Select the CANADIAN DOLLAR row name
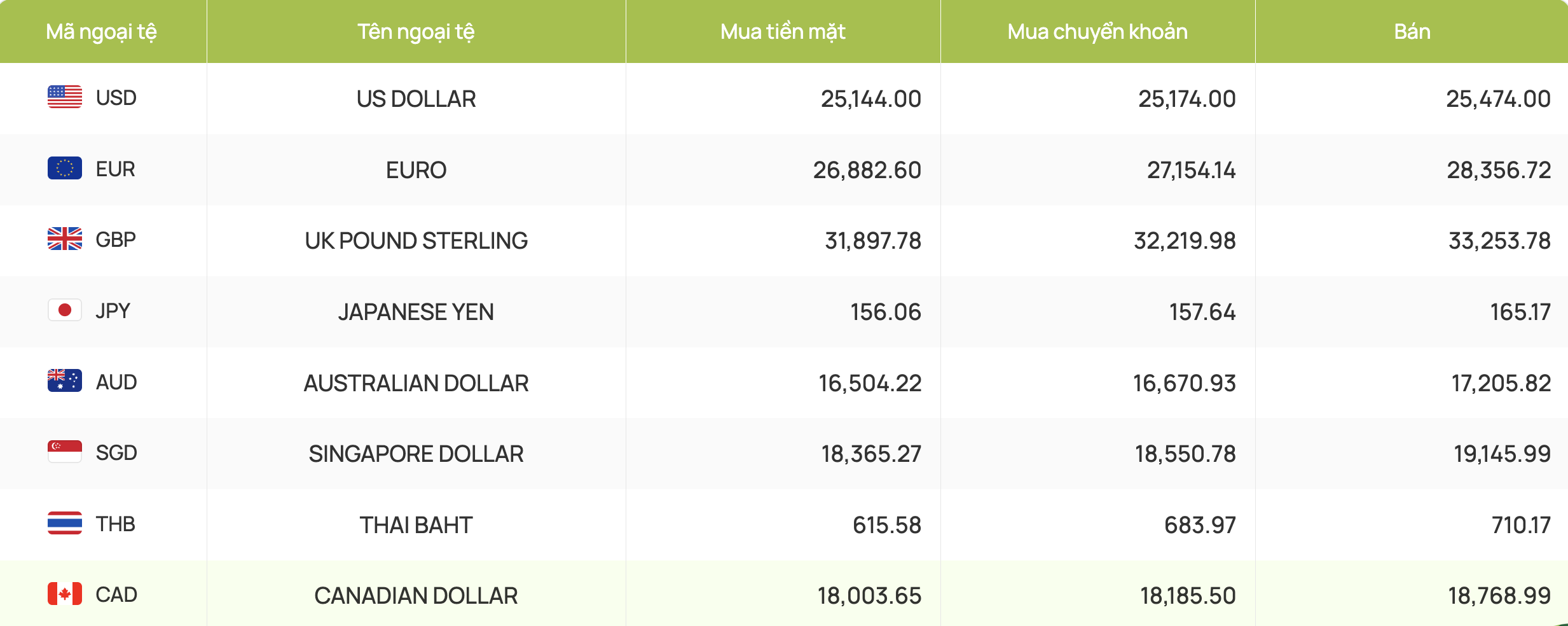Image resolution: width=1568 pixels, height=626 pixels. pos(416,595)
